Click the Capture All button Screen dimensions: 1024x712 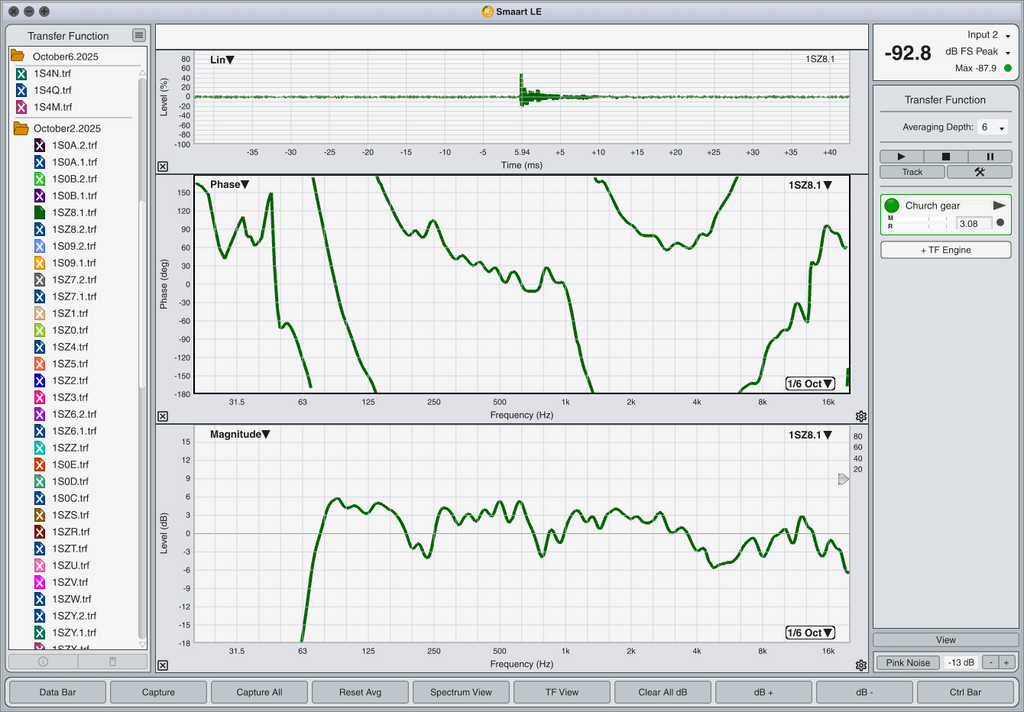click(259, 692)
